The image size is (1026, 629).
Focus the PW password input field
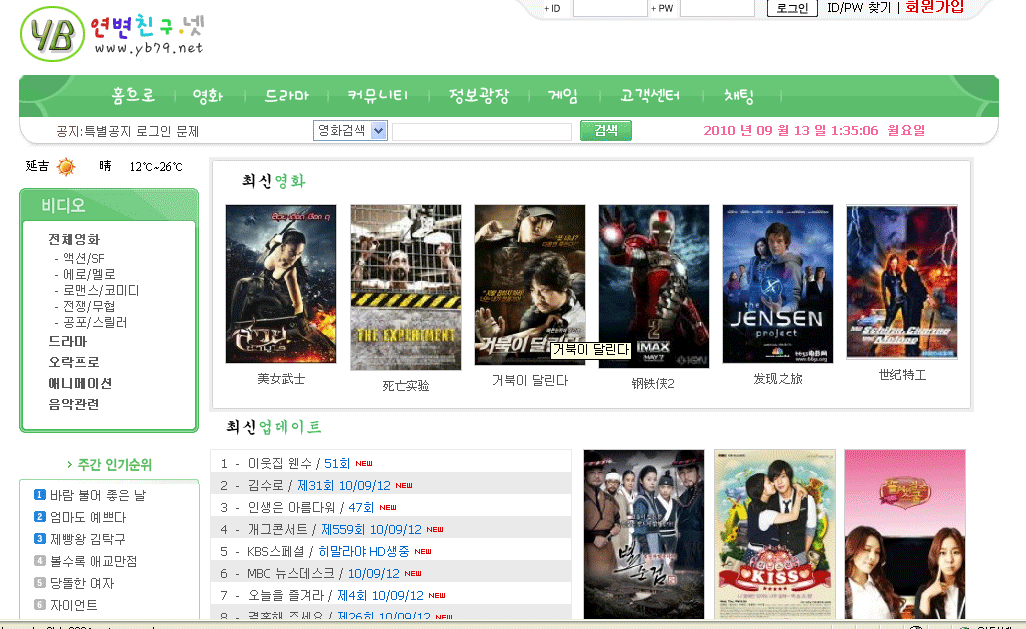tap(718, 8)
